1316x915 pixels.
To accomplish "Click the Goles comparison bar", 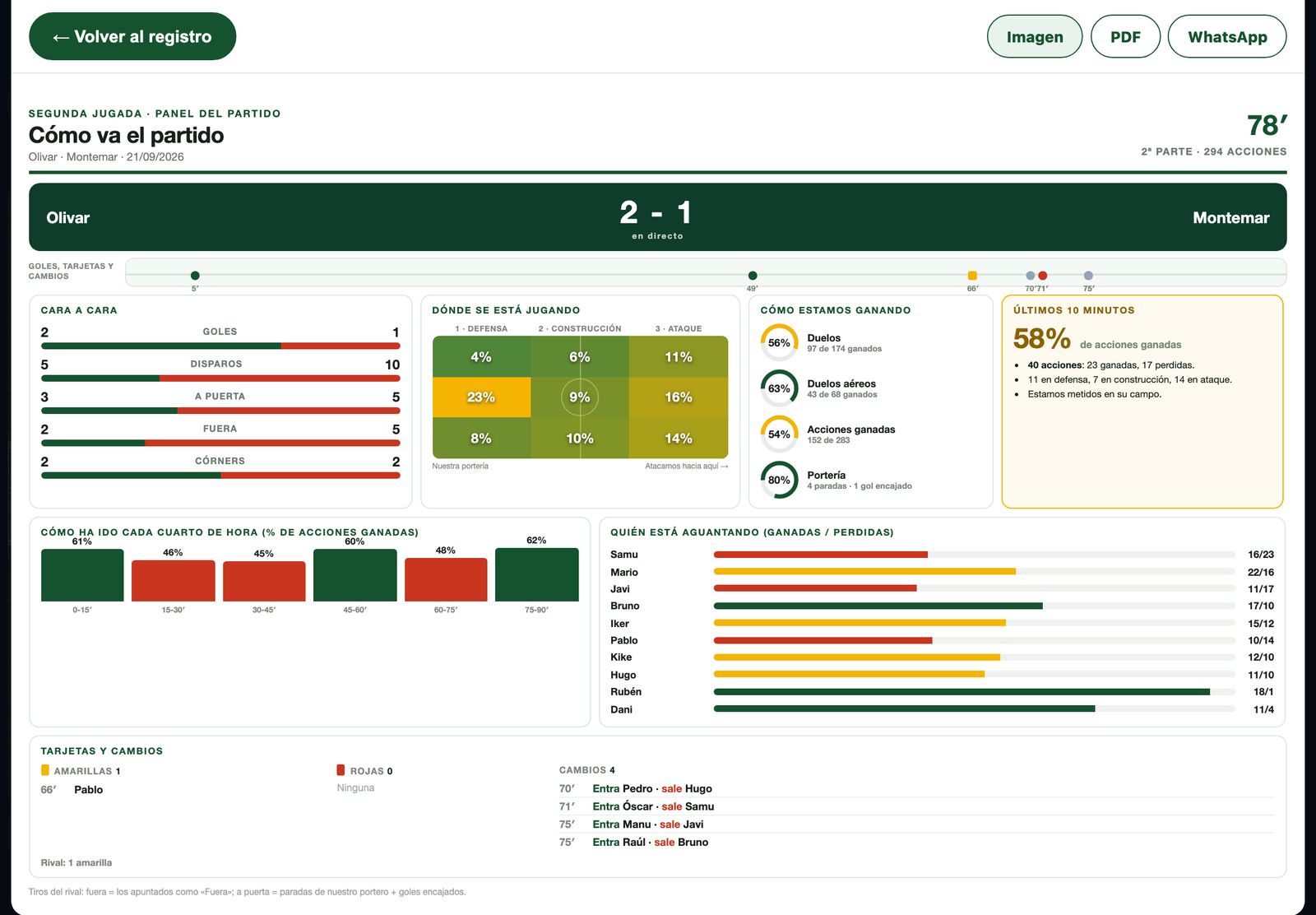I will pos(220,346).
